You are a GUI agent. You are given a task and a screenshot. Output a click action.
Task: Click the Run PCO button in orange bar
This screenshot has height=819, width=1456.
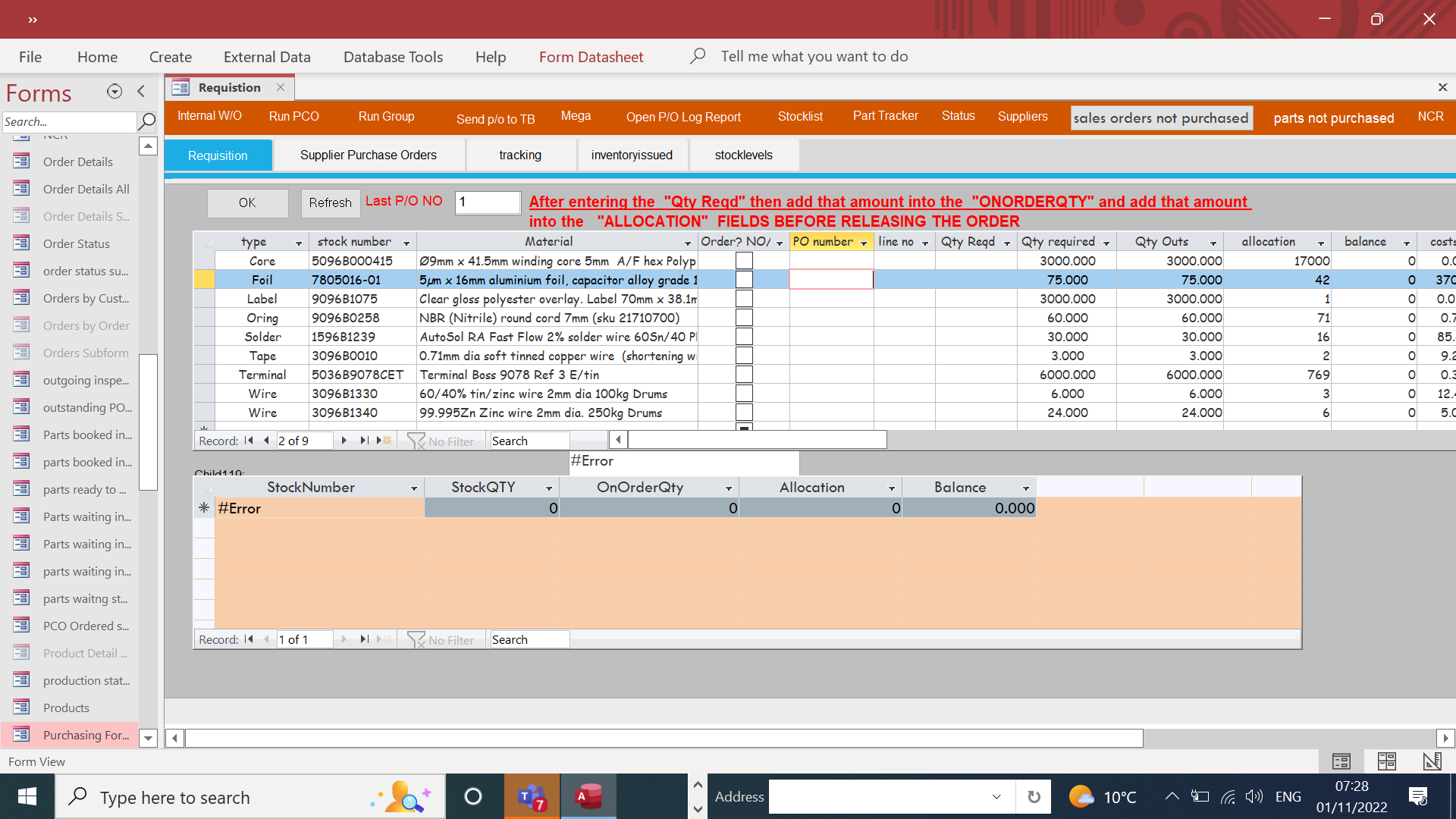click(x=293, y=116)
